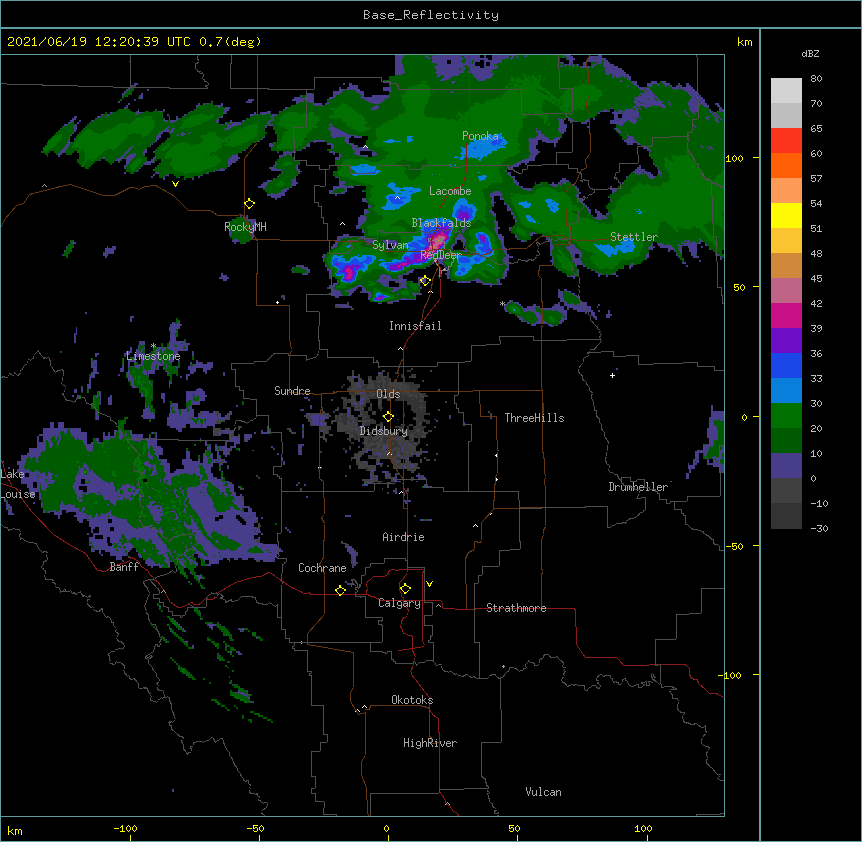The height and width of the screenshot is (842, 862).
Task: Click the yellow V marker east of Calgary
Action: click(429, 584)
